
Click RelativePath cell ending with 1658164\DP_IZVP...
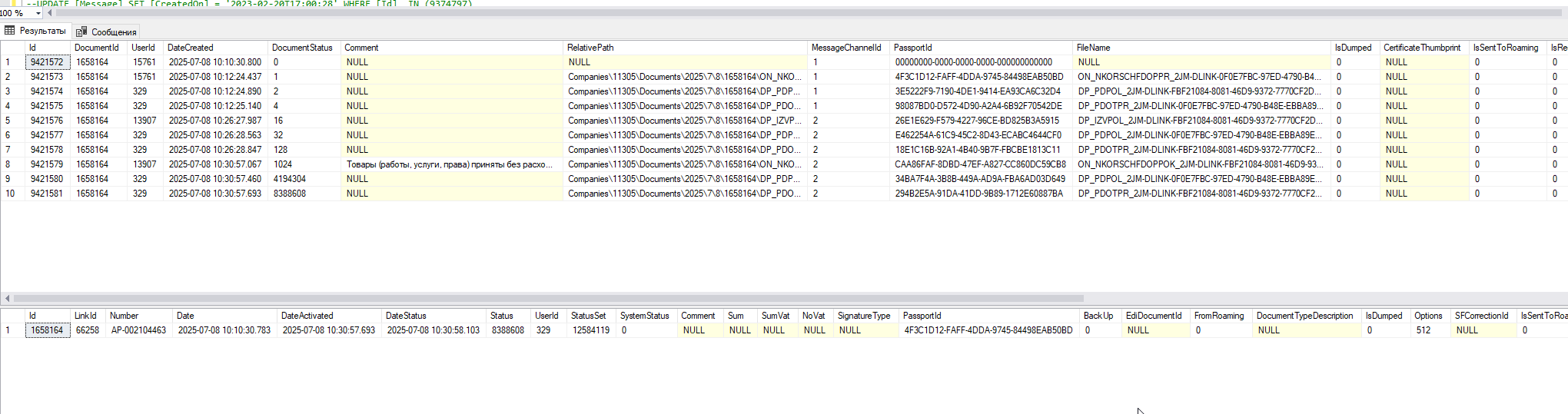click(685, 121)
